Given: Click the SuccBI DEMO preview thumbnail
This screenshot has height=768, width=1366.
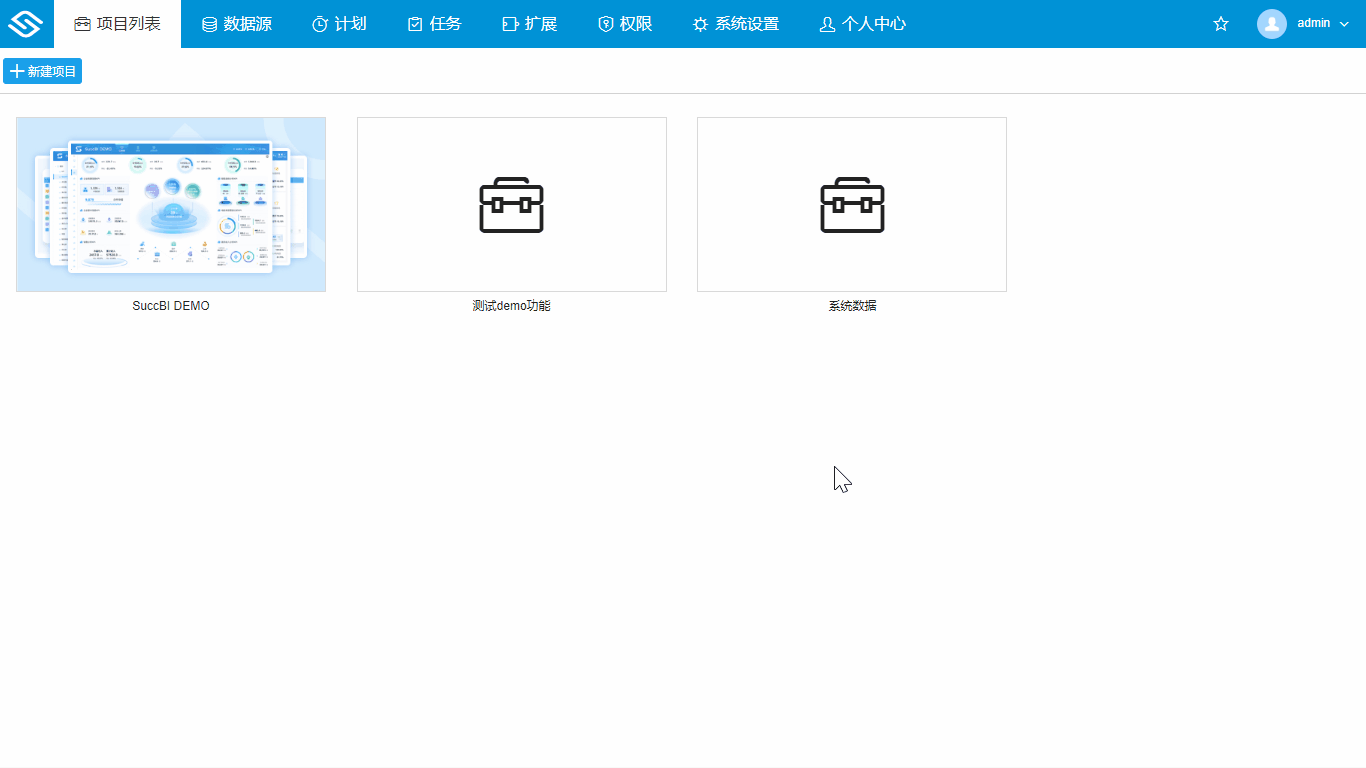Looking at the screenshot, I should (170, 203).
